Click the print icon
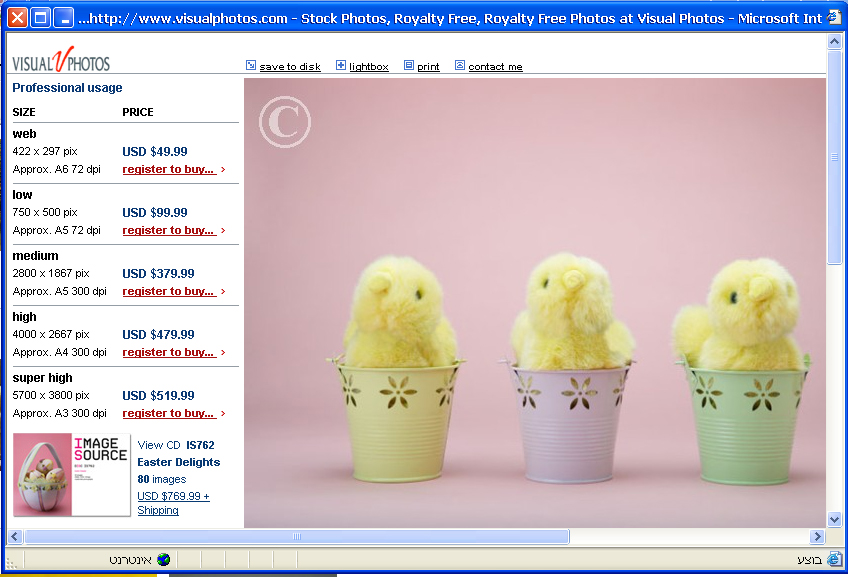 (409, 65)
